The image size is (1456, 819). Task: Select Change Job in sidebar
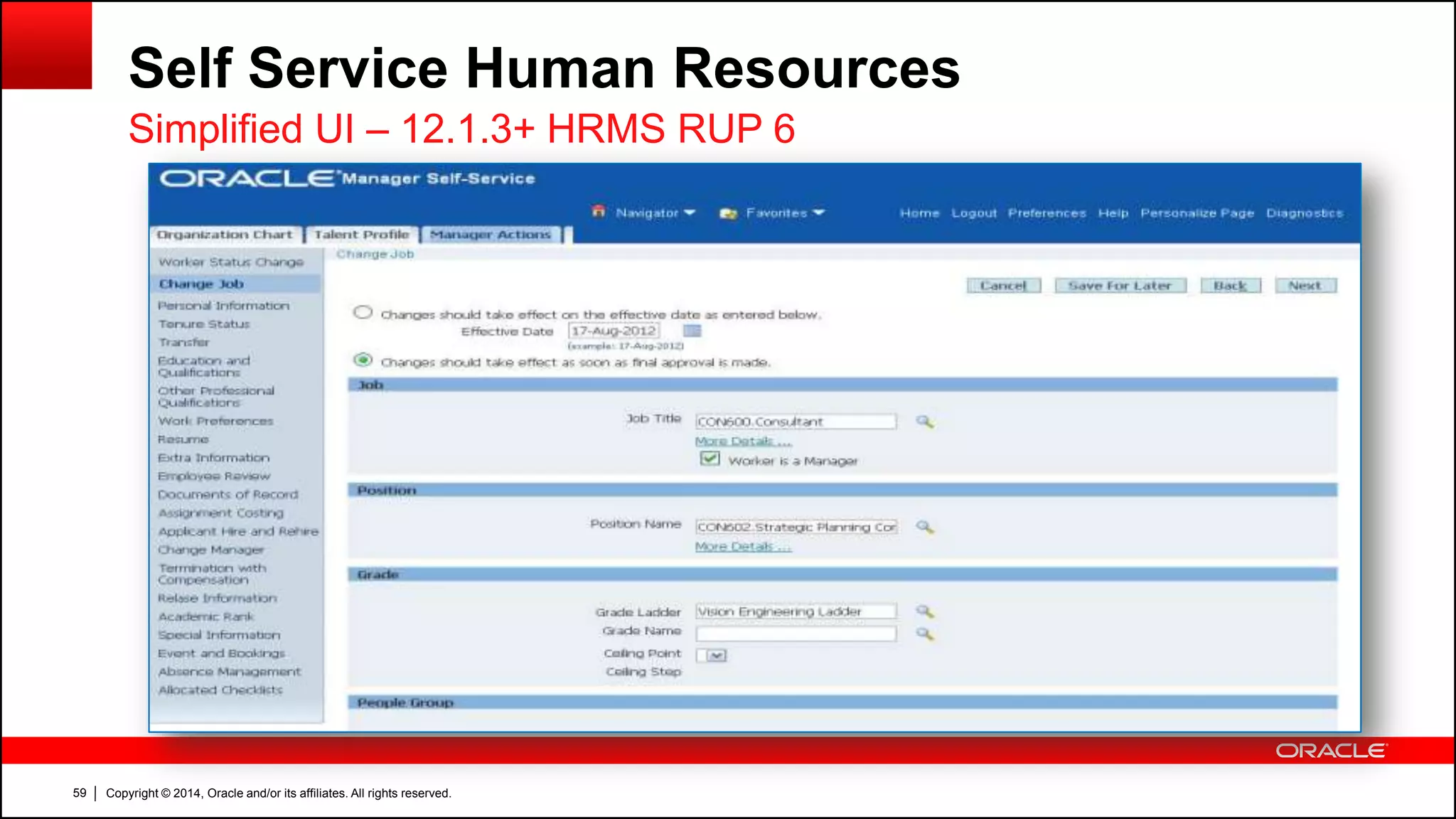click(x=201, y=284)
